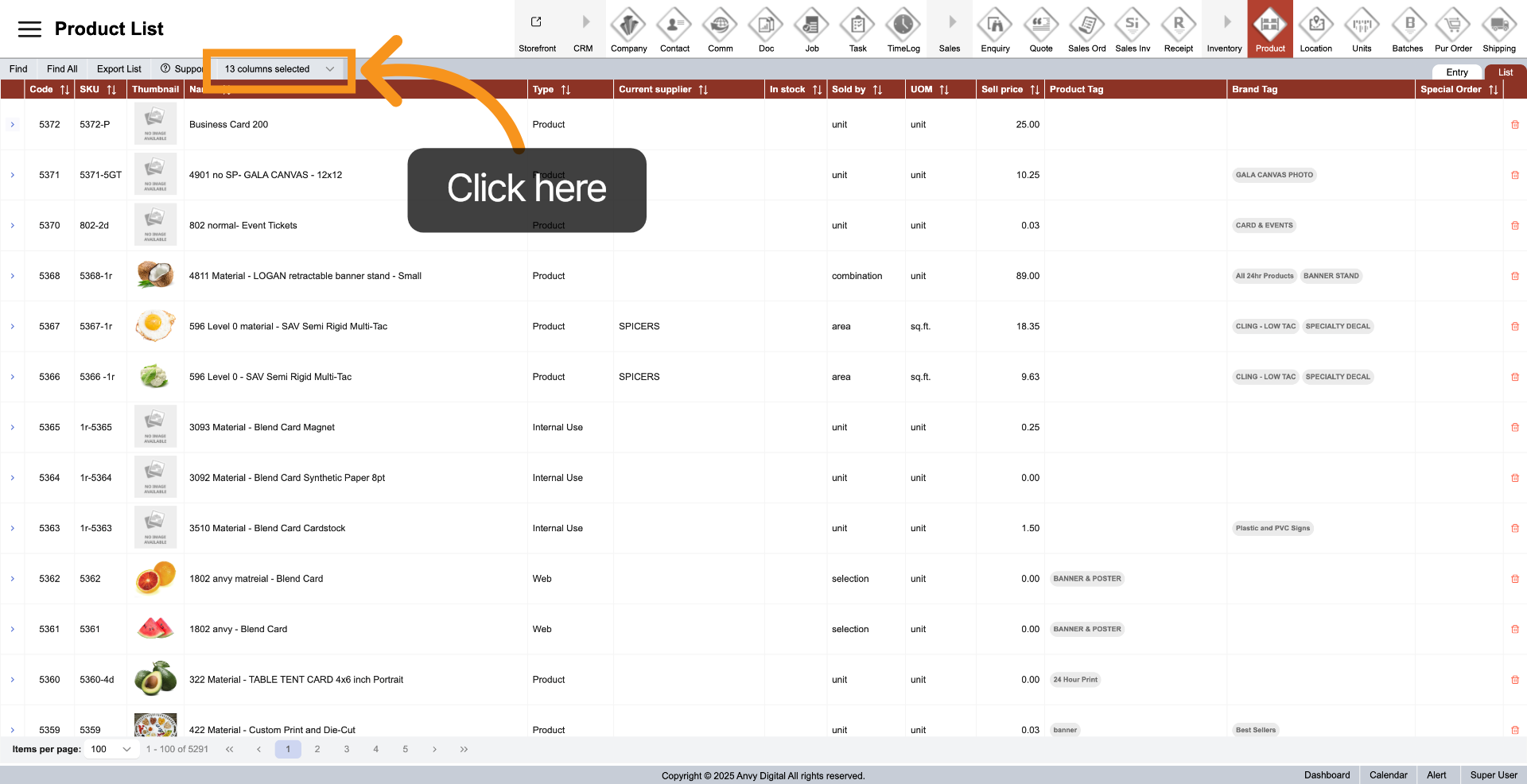Open the Dashboard link in footer

tap(1327, 775)
